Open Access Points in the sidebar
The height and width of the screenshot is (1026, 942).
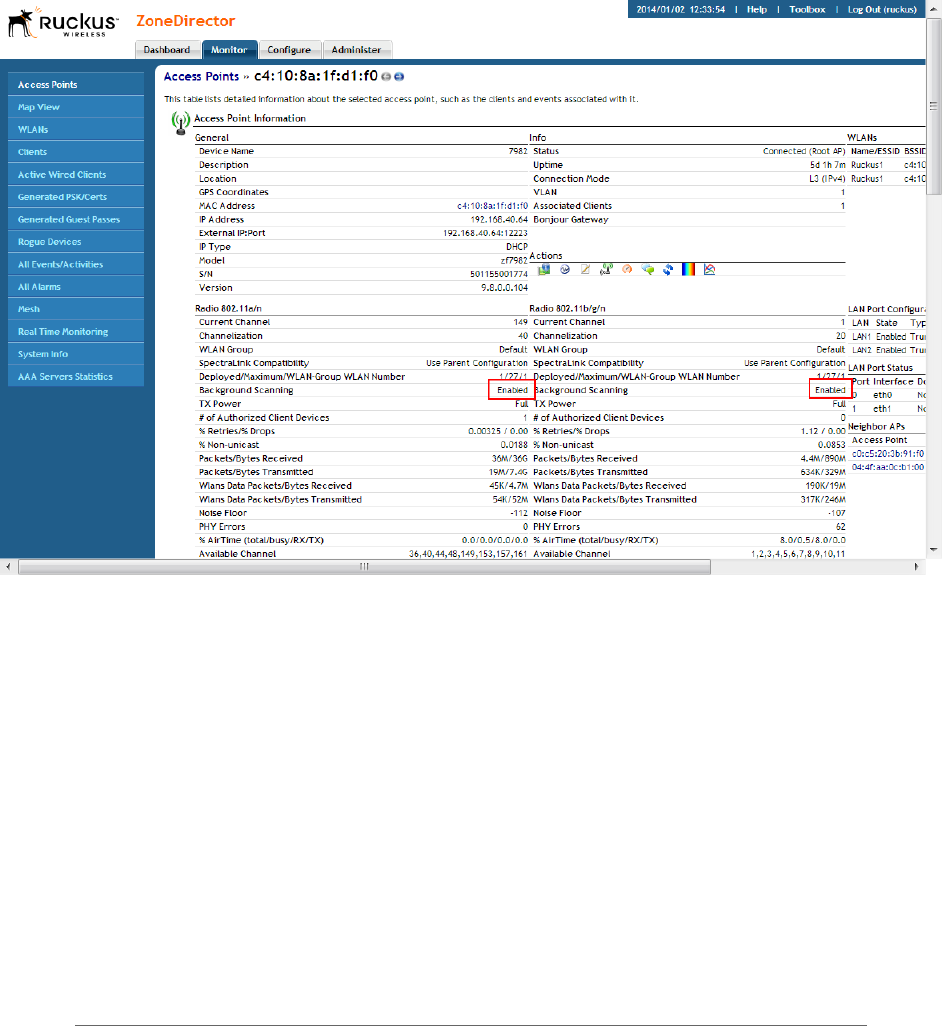coord(76,84)
